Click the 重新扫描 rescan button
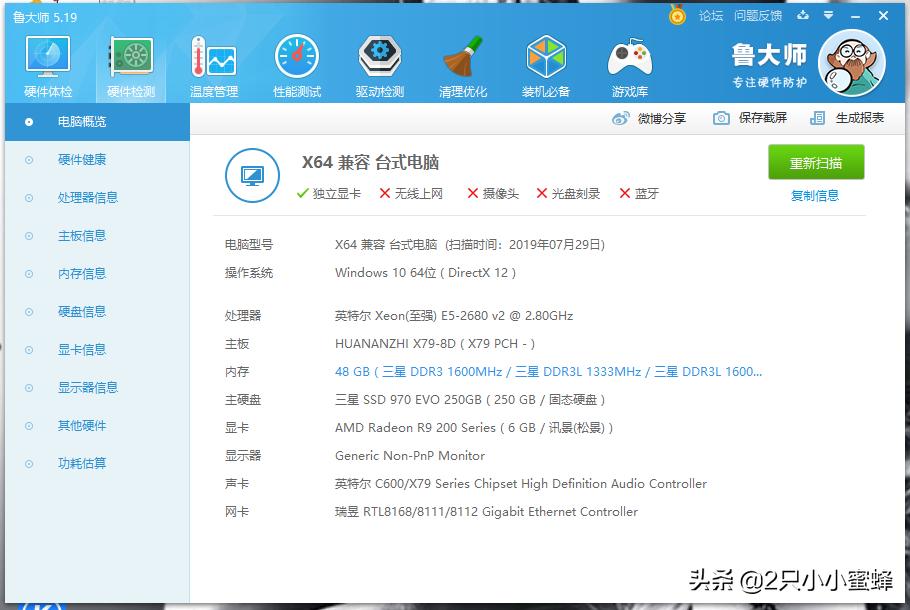The width and height of the screenshot is (910, 610). [816, 161]
